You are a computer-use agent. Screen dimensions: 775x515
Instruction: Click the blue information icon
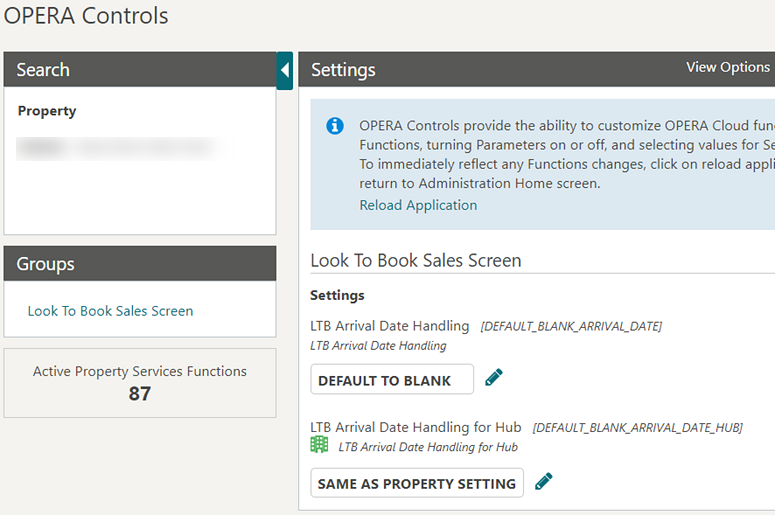(x=335, y=126)
